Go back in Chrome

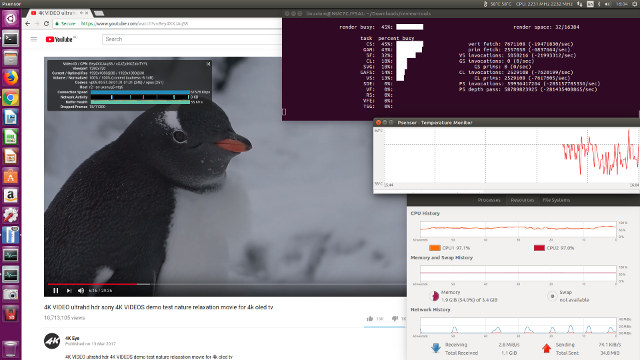(x=28, y=24)
